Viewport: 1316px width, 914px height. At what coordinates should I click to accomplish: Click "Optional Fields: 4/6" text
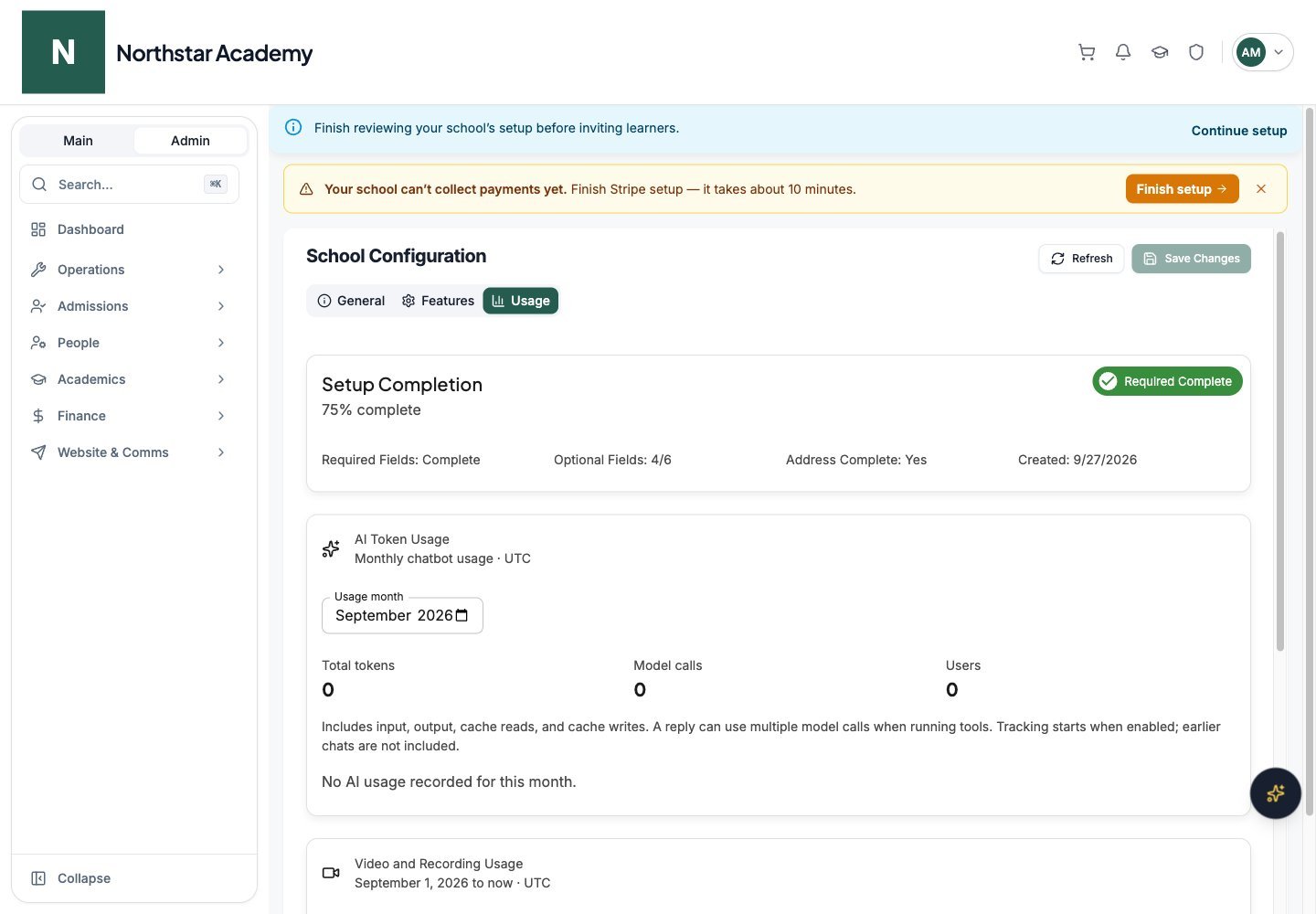pyautogui.click(x=612, y=460)
